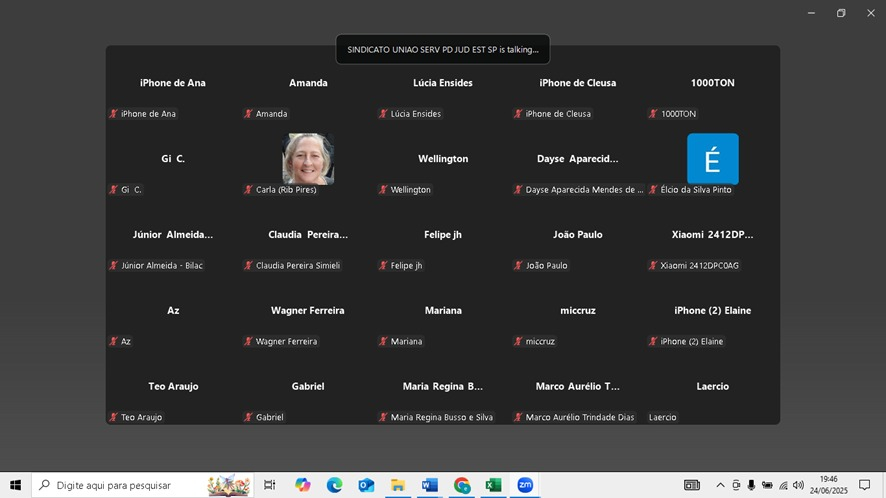Viewport: 886px width, 498px height.
Task: Click the 'SINDICATO UNIAO SERV PD JUD EST SP is talking' banner
Action: [x=442, y=50]
